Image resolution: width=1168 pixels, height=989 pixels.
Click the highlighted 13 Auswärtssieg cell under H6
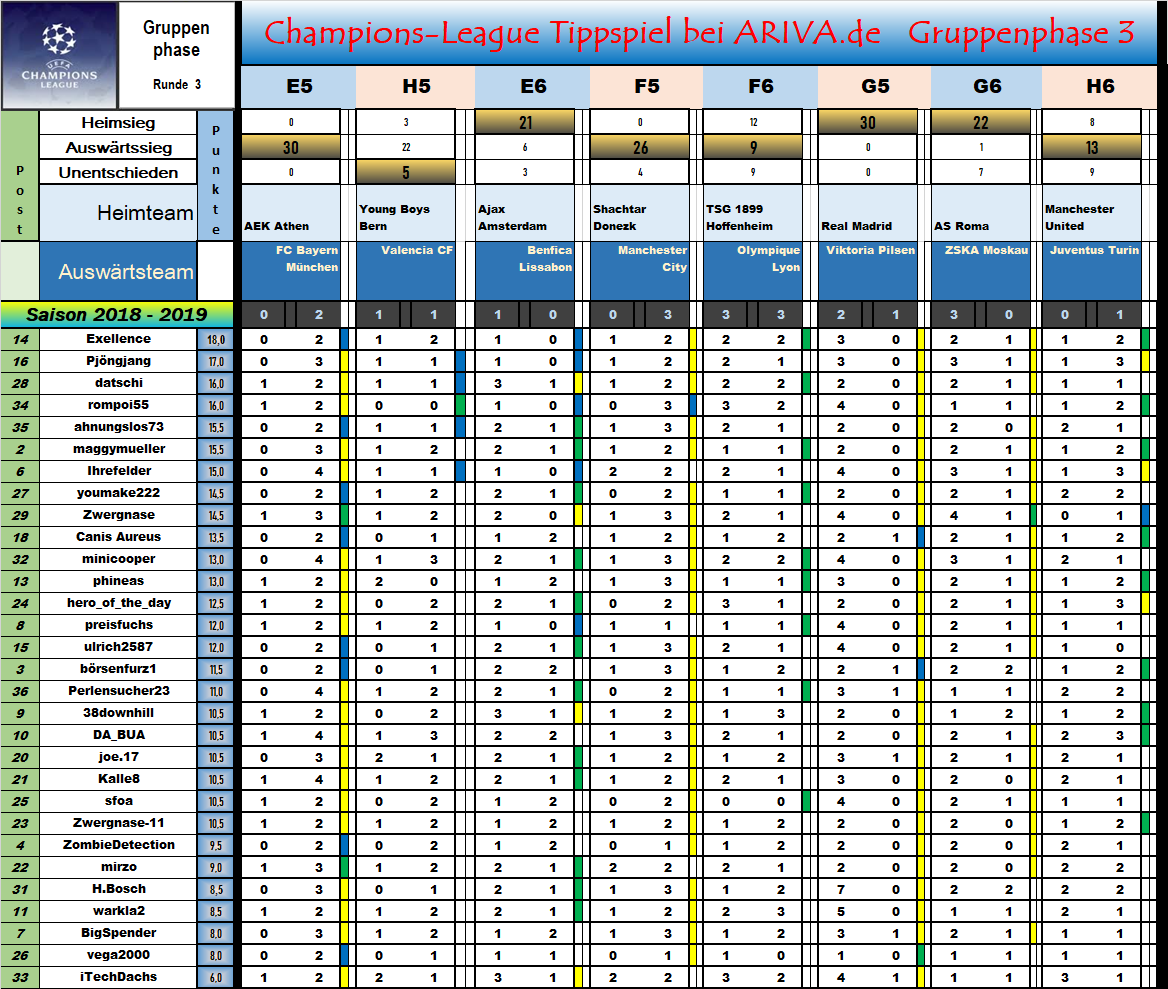[1091, 147]
